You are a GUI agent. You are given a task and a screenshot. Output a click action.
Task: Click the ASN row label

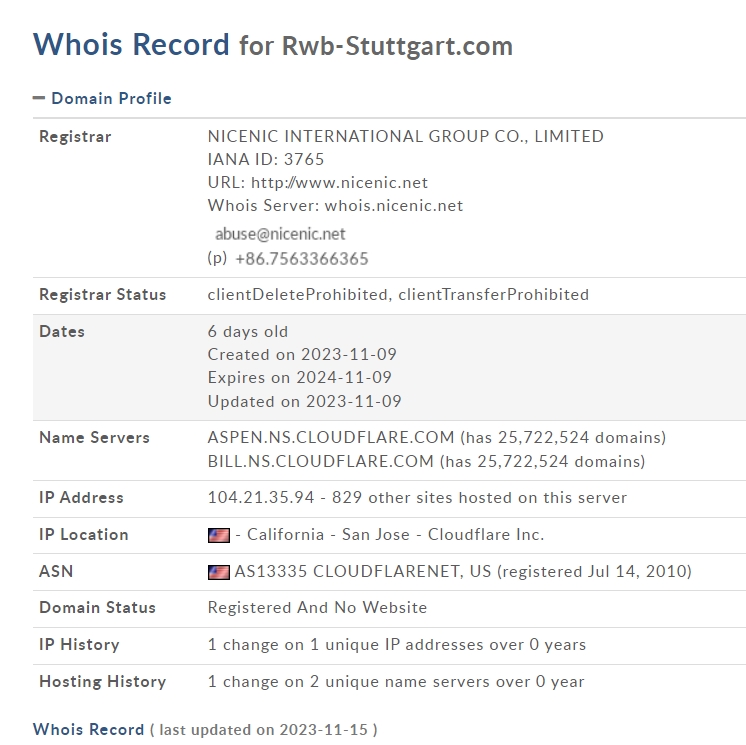[x=56, y=571]
